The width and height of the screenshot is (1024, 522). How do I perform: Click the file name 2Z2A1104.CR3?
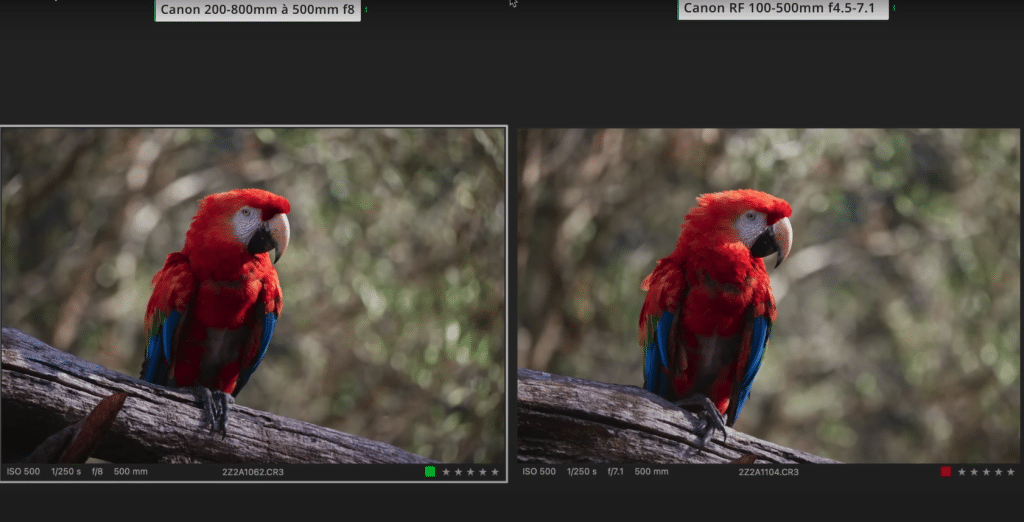tap(769, 472)
